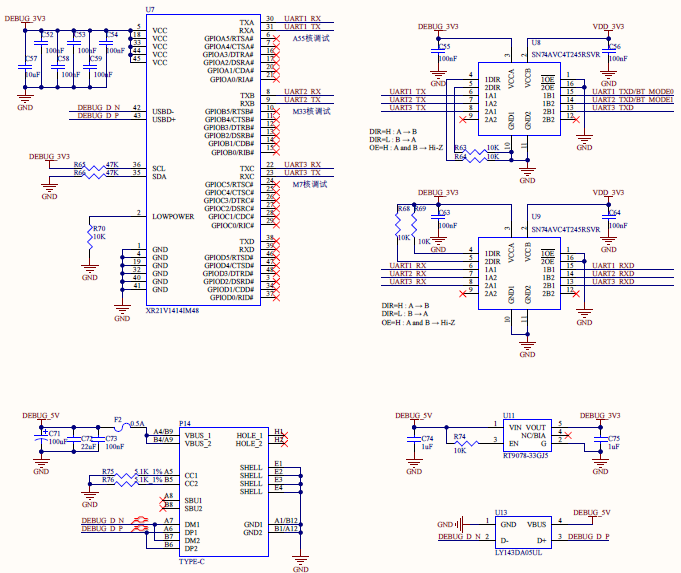This screenshot has width=681, height=573.
Task: Click the P14 TYPE-C connector symbol
Action: coord(222,485)
